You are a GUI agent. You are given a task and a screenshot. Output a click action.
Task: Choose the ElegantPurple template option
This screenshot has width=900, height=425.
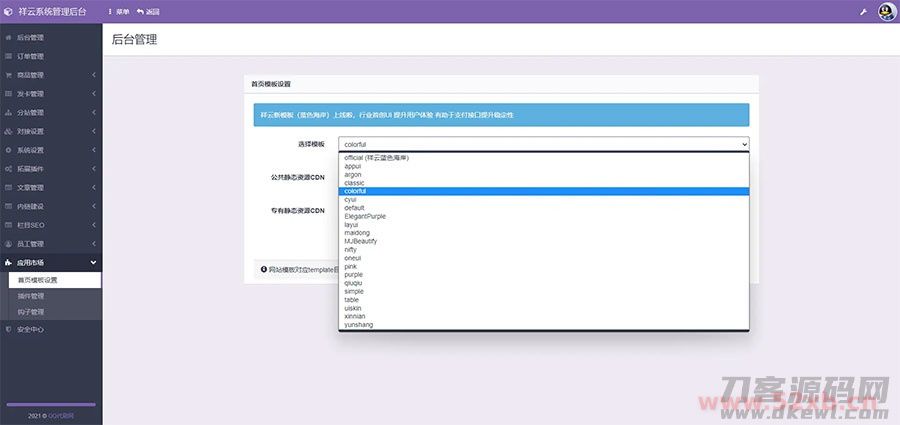[365, 216]
